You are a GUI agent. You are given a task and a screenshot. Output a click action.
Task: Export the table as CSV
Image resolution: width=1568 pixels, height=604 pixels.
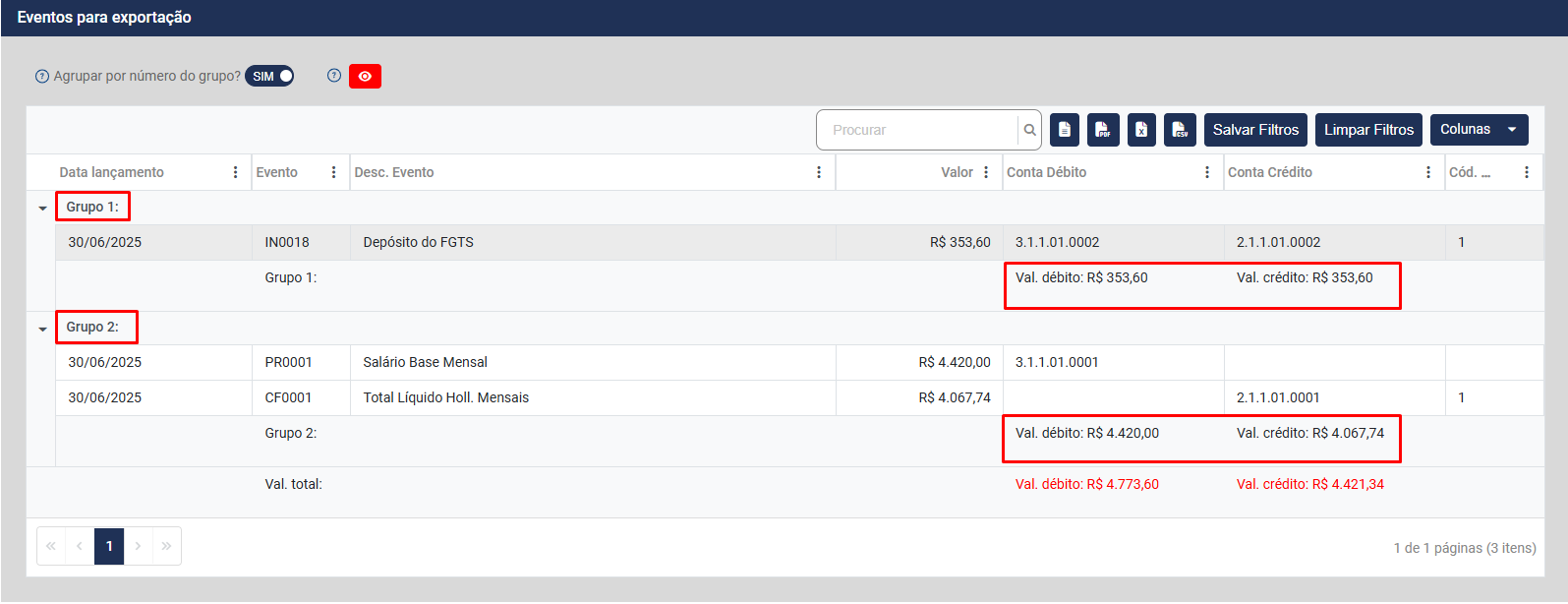click(1180, 130)
